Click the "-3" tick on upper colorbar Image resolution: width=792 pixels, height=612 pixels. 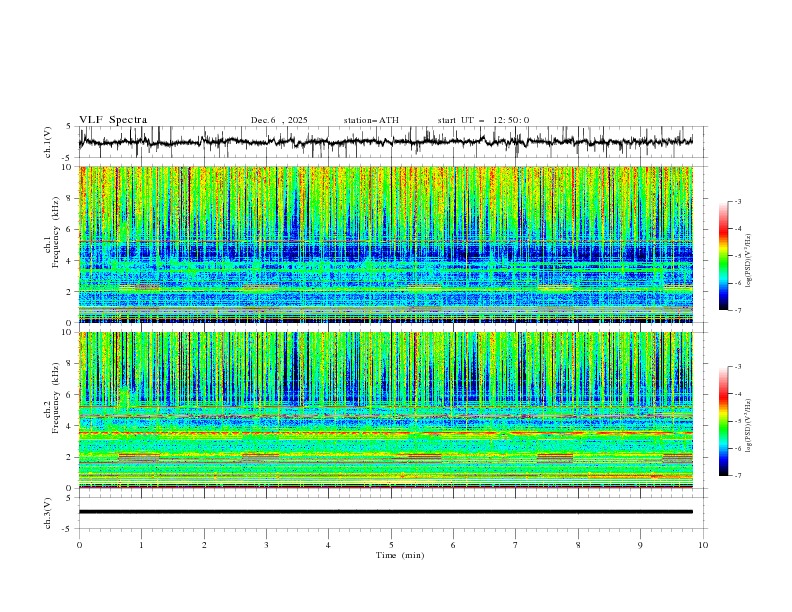(x=738, y=201)
